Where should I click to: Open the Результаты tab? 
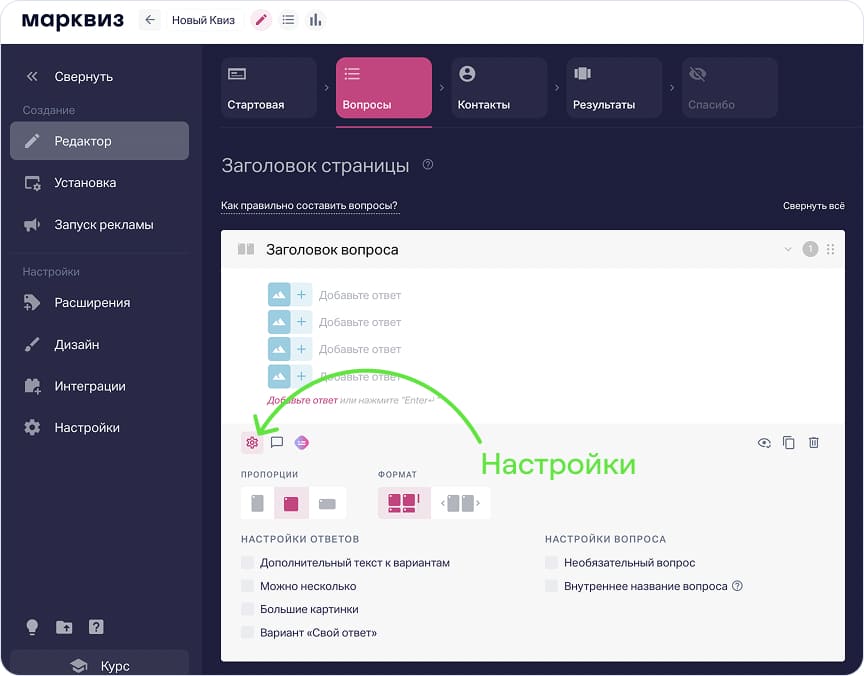click(x=614, y=88)
